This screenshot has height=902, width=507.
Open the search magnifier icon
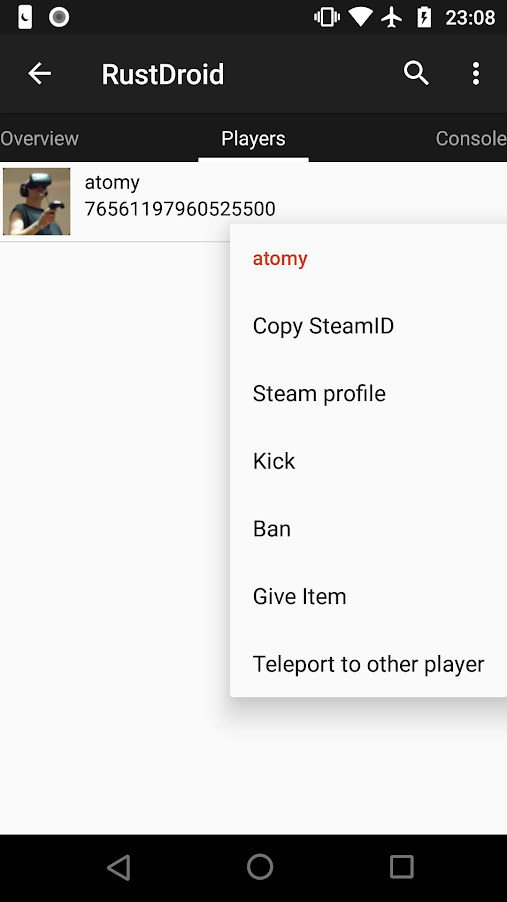416,74
